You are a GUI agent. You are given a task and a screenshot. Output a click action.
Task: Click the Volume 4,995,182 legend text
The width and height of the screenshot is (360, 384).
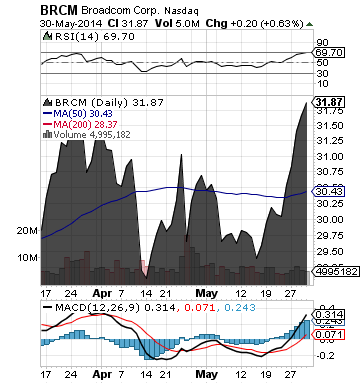[x=92, y=134]
